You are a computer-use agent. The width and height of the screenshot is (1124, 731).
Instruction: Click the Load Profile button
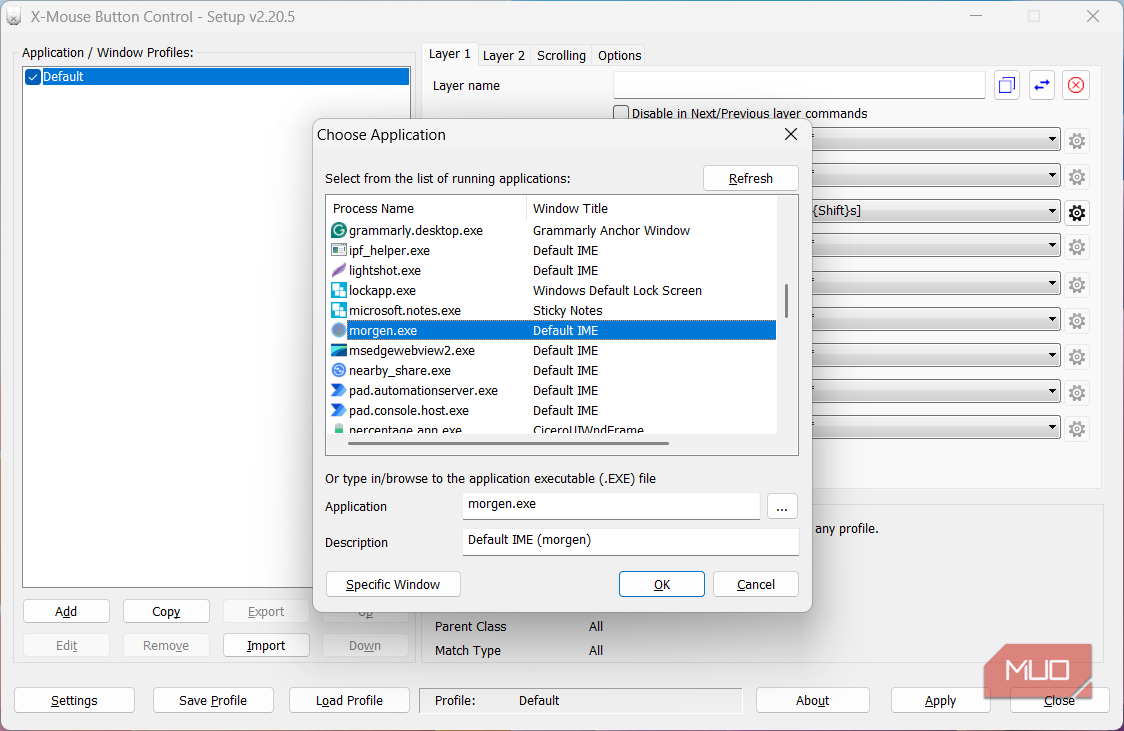(349, 700)
